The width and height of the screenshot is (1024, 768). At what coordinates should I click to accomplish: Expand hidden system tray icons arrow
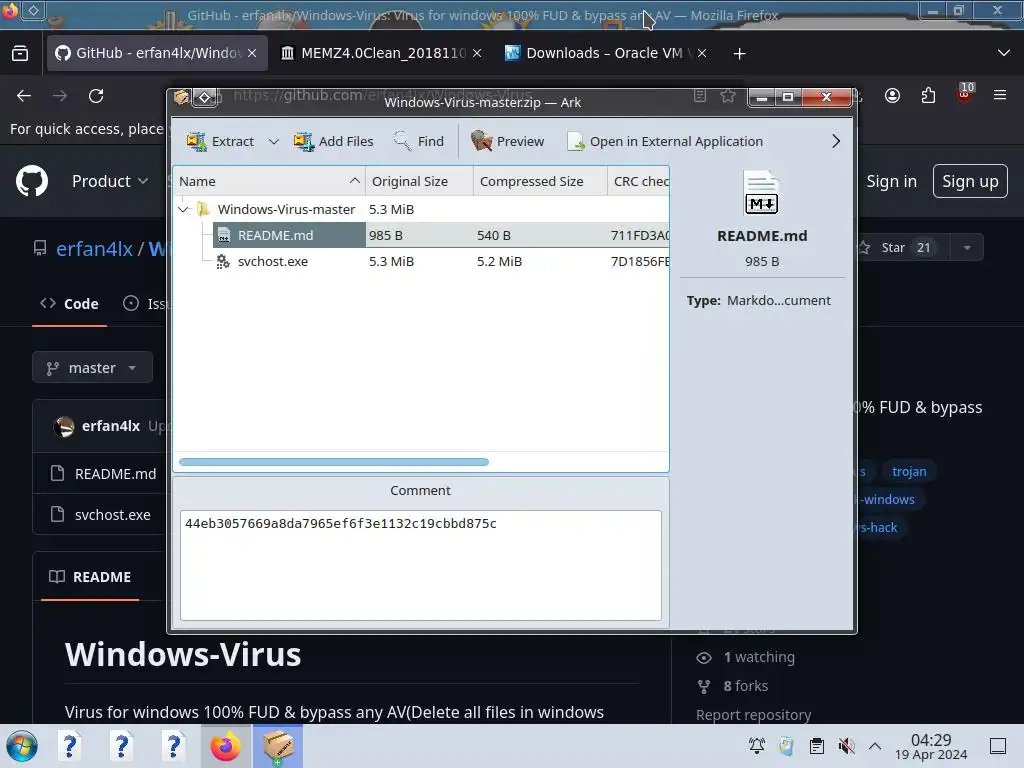[875, 746]
